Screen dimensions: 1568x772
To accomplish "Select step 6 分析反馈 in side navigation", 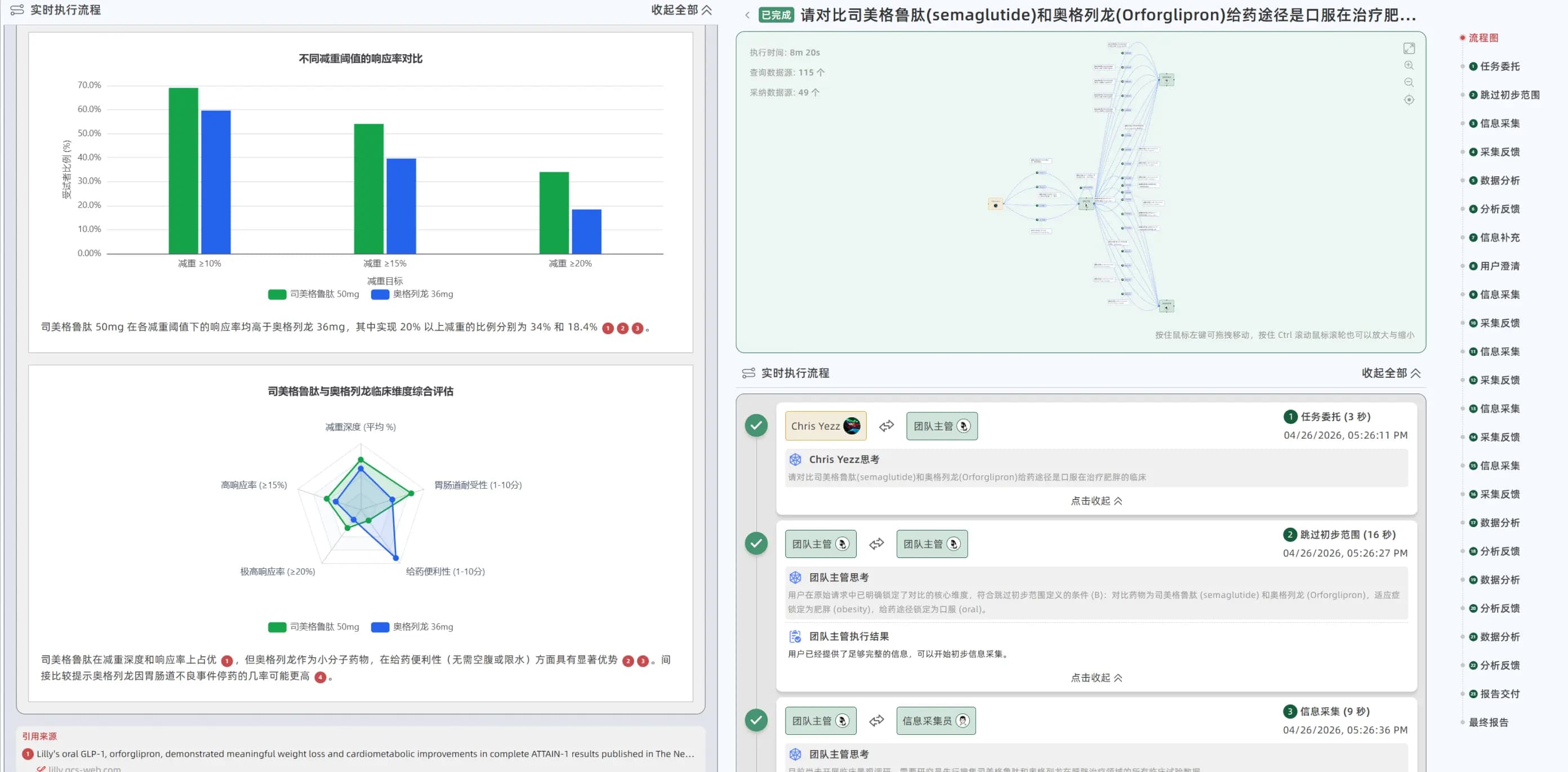I will click(x=1494, y=209).
